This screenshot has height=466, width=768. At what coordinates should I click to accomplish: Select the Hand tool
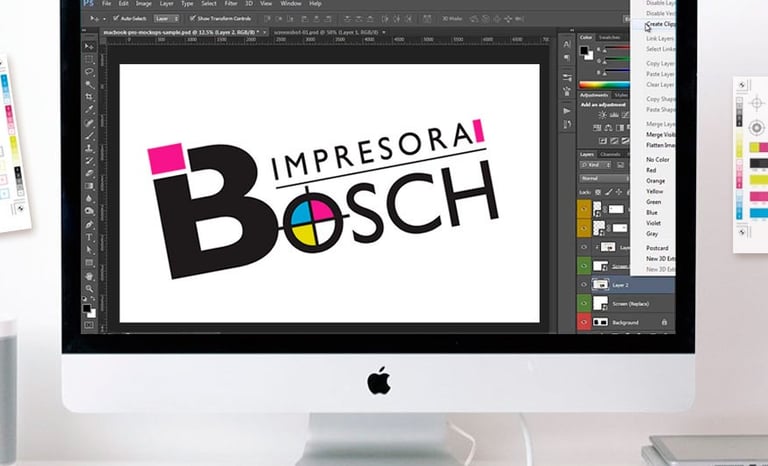tap(89, 276)
